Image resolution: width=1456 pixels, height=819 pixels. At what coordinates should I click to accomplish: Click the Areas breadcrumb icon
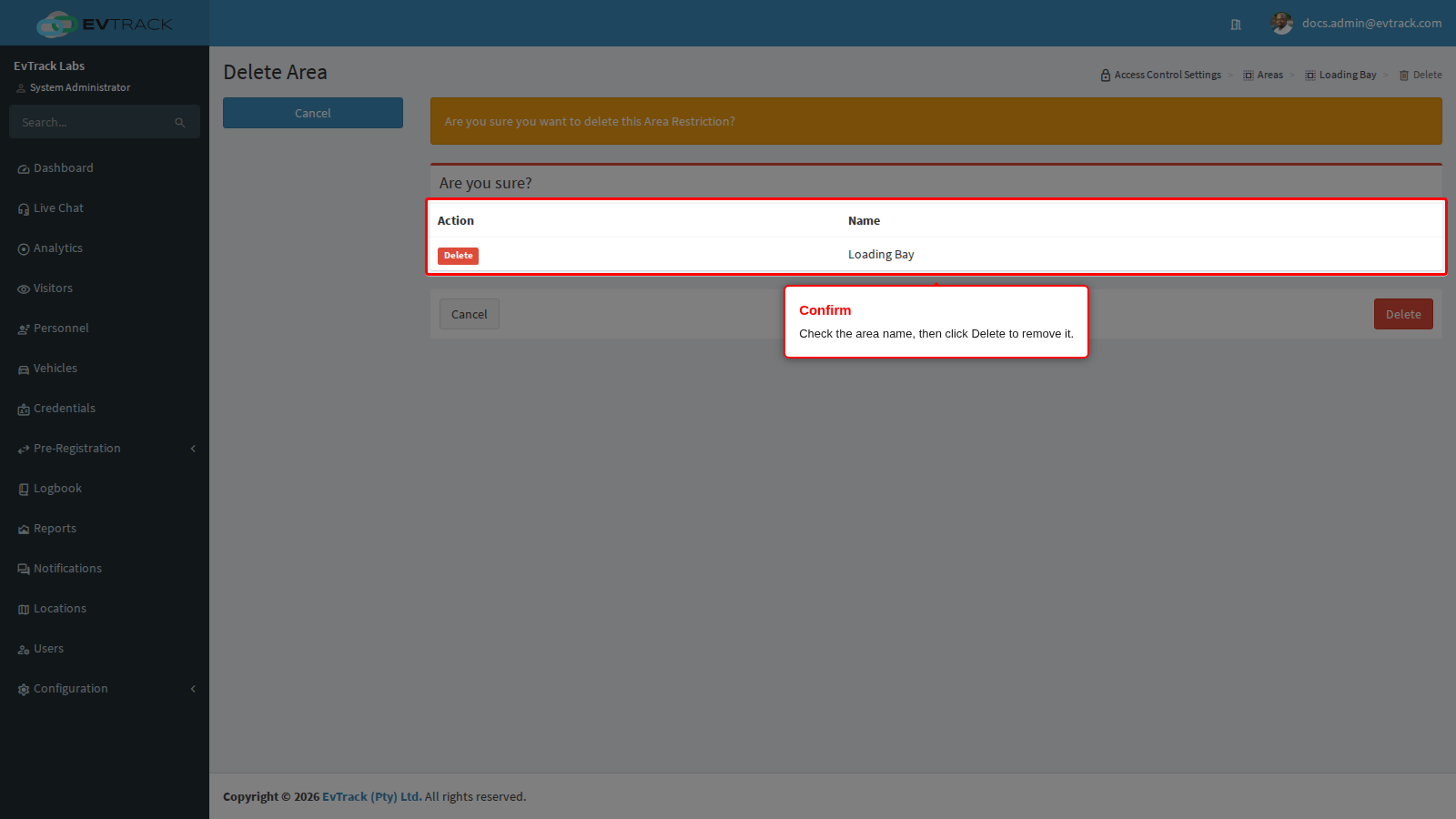[1249, 76]
